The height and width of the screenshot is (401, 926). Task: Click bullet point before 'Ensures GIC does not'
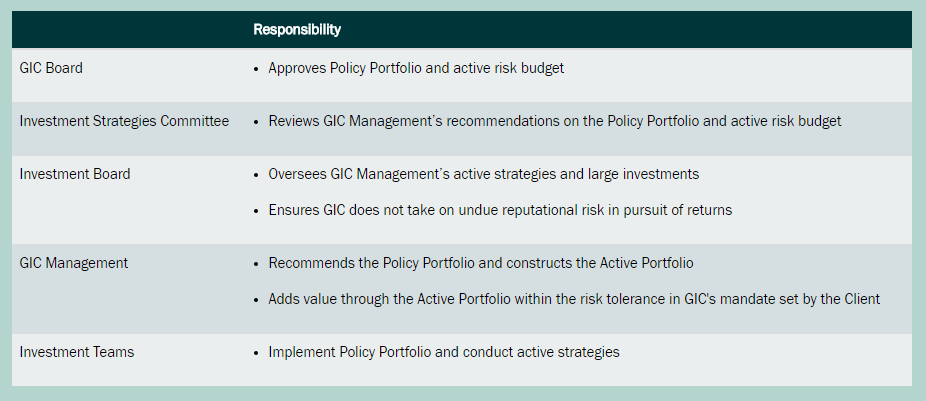[257, 211]
